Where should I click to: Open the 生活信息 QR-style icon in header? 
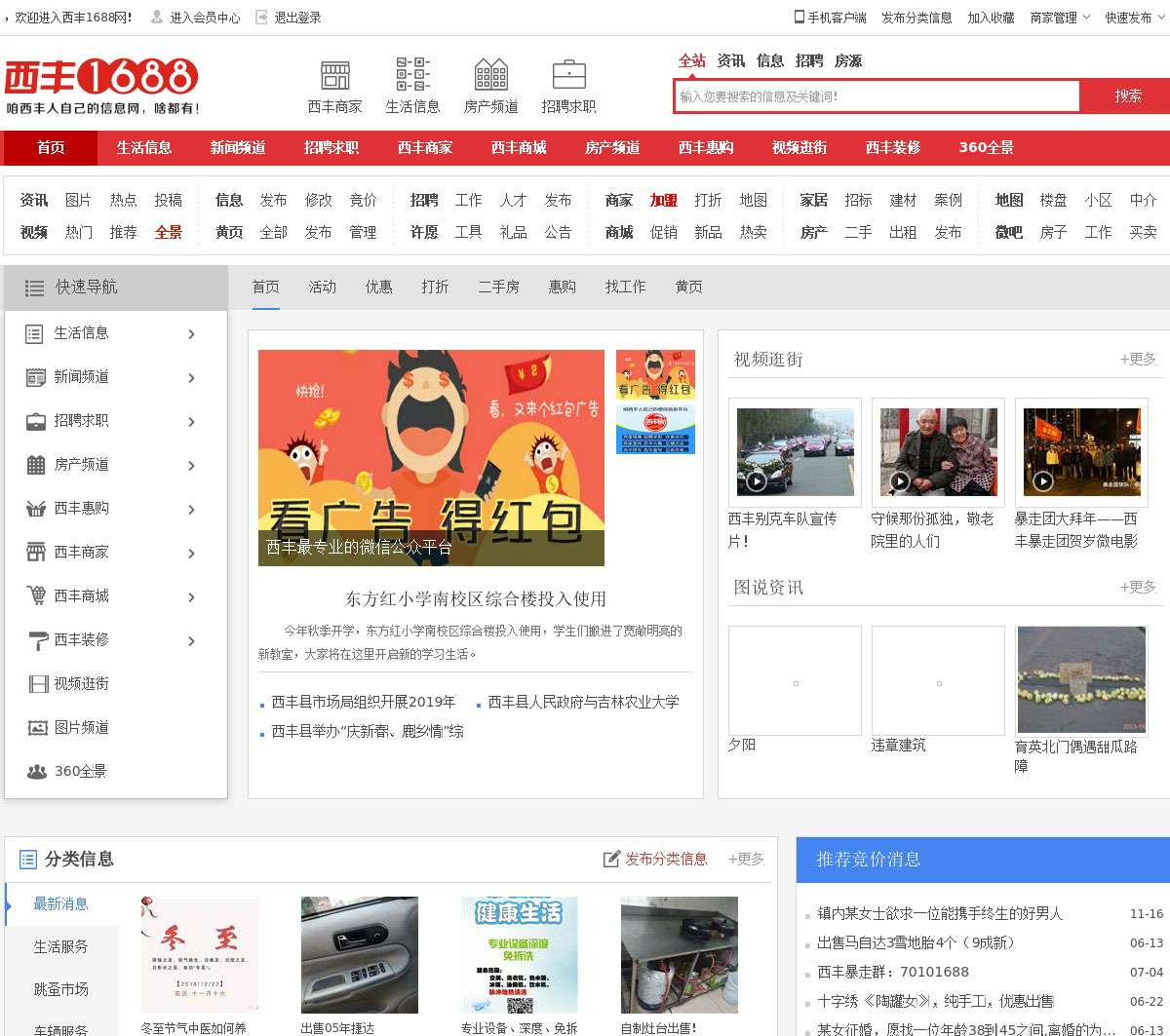coord(412,75)
